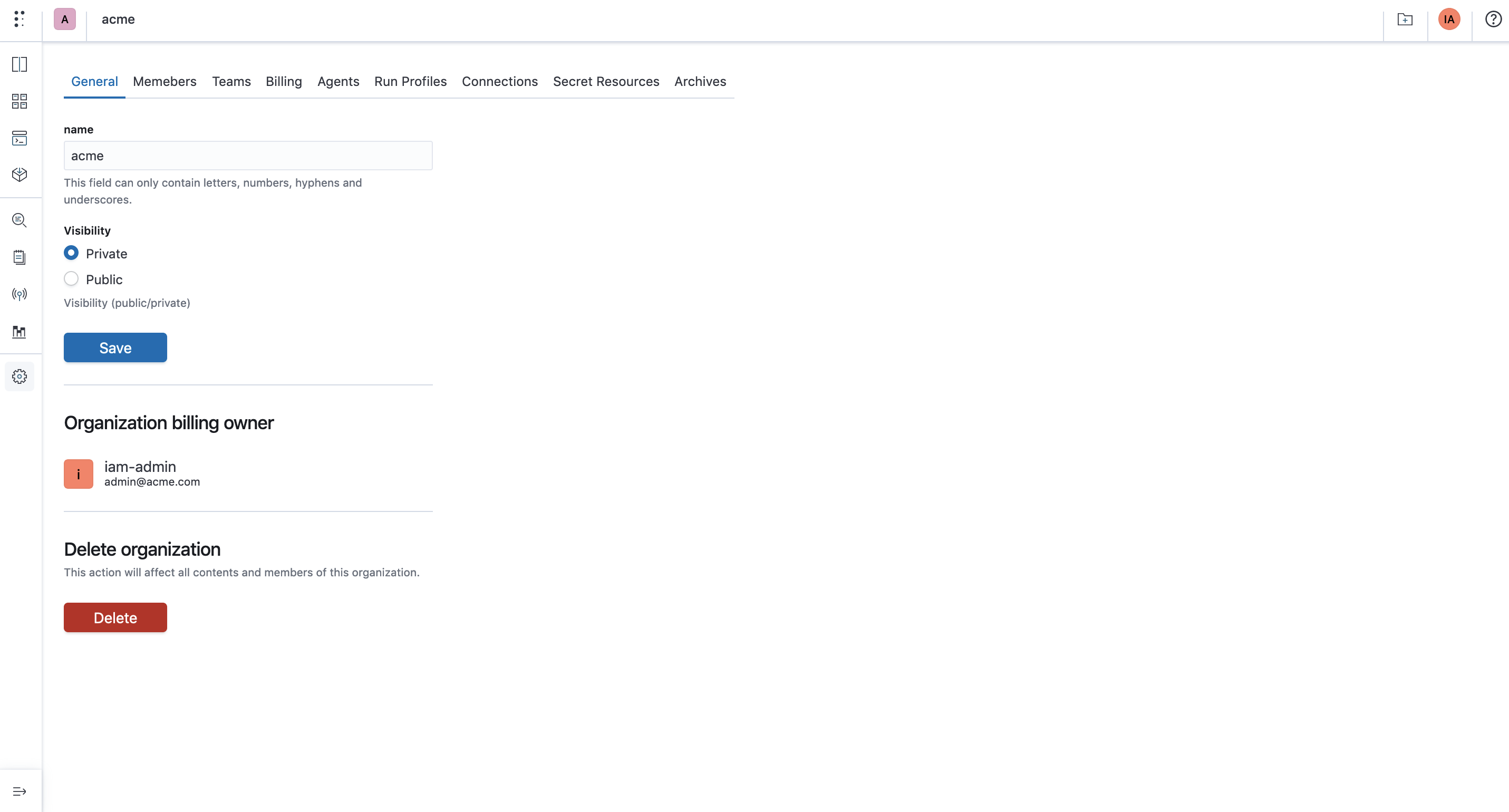This screenshot has width=1509, height=812.
Task: Click the pink A organization avatar
Action: (65, 20)
